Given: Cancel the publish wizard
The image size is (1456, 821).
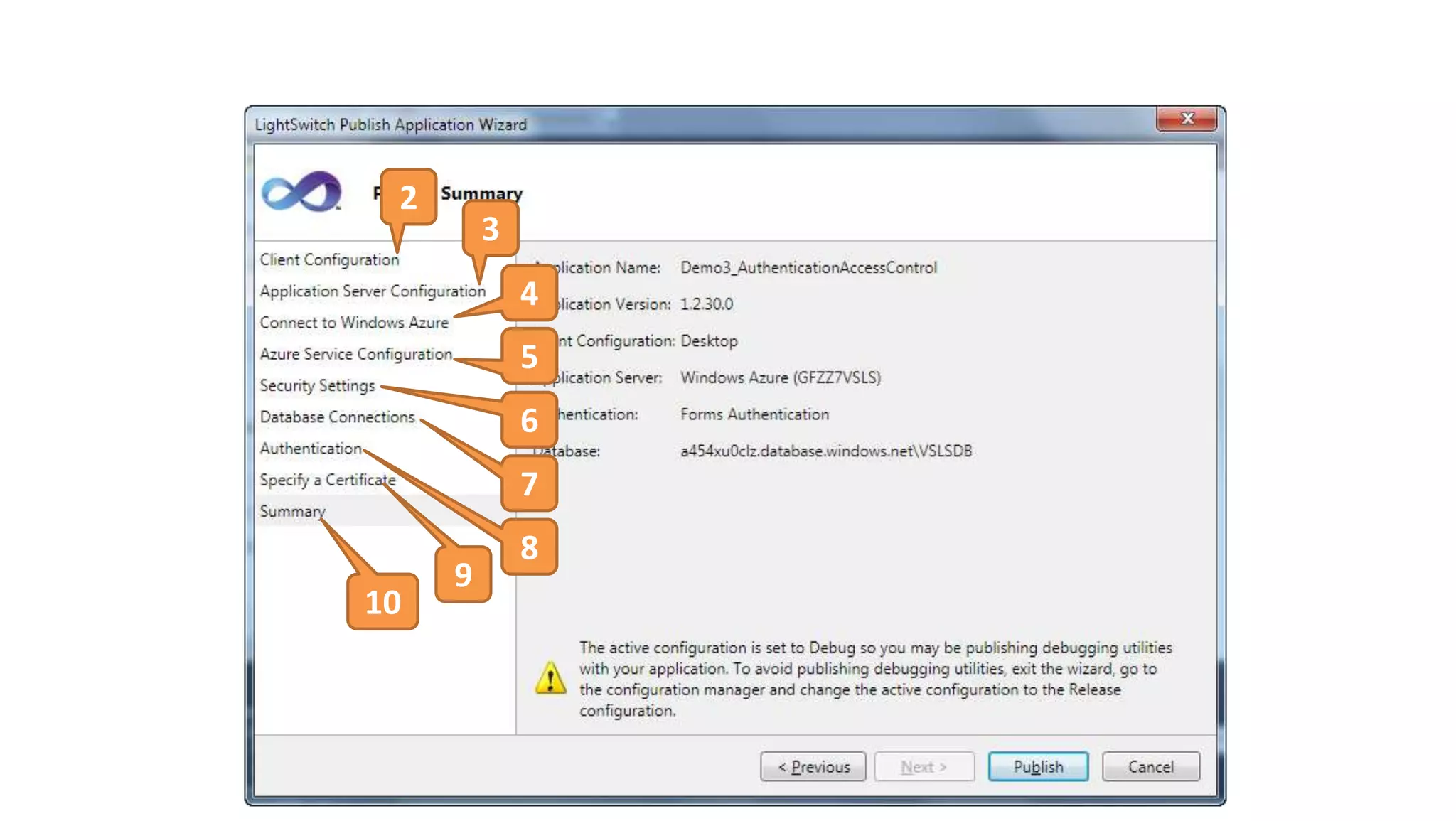Looking at the screenshot, I should (x=1150, y=767).
